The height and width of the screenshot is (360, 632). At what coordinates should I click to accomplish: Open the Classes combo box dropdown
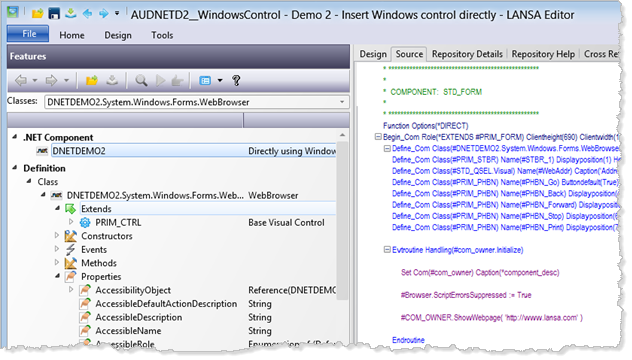point(342,102)
